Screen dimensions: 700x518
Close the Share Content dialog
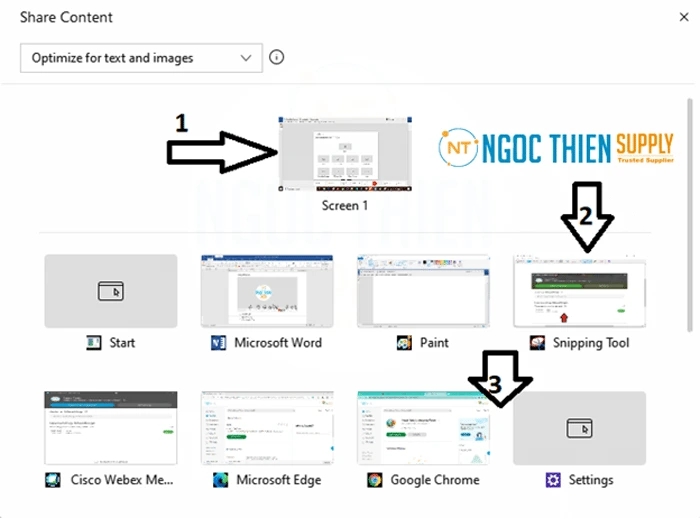coord(683,17)
